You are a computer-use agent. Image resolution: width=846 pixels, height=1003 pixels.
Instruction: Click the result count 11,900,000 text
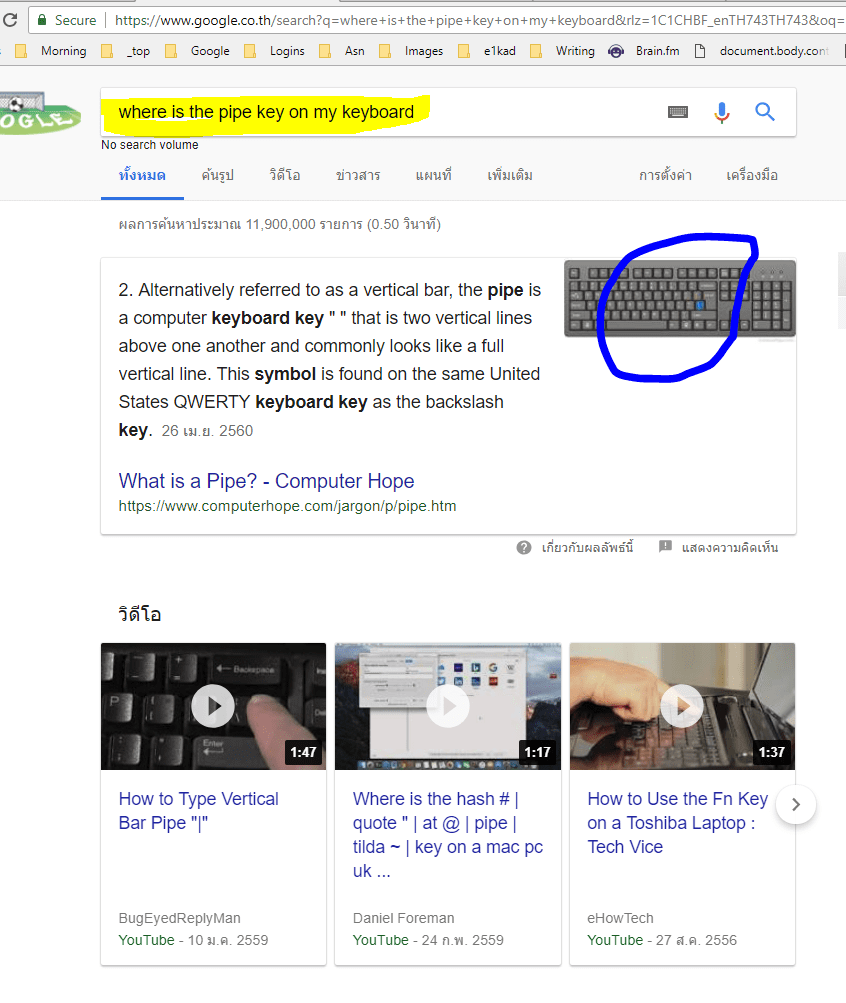pyautogui.click(x=280, y=225)
